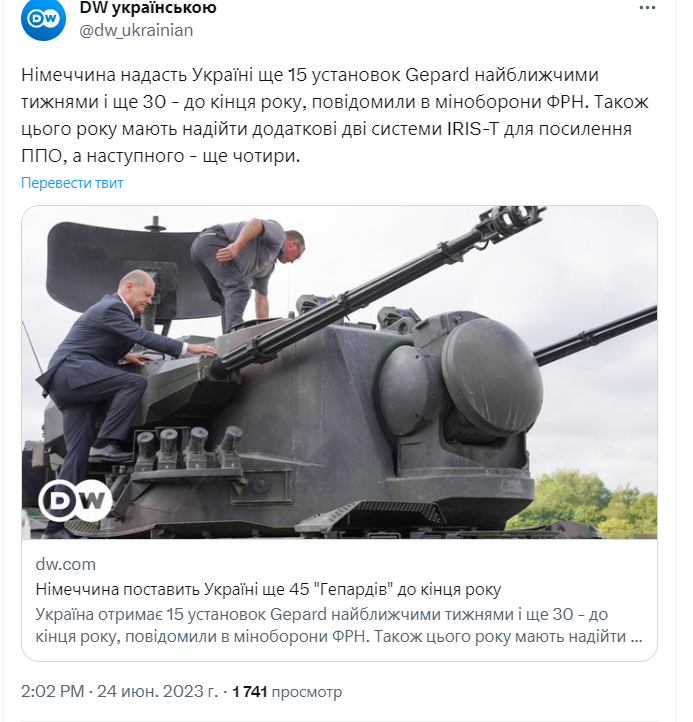Click the DW українською account name
This screenshot has width=693, height=722.
[148, 7]
